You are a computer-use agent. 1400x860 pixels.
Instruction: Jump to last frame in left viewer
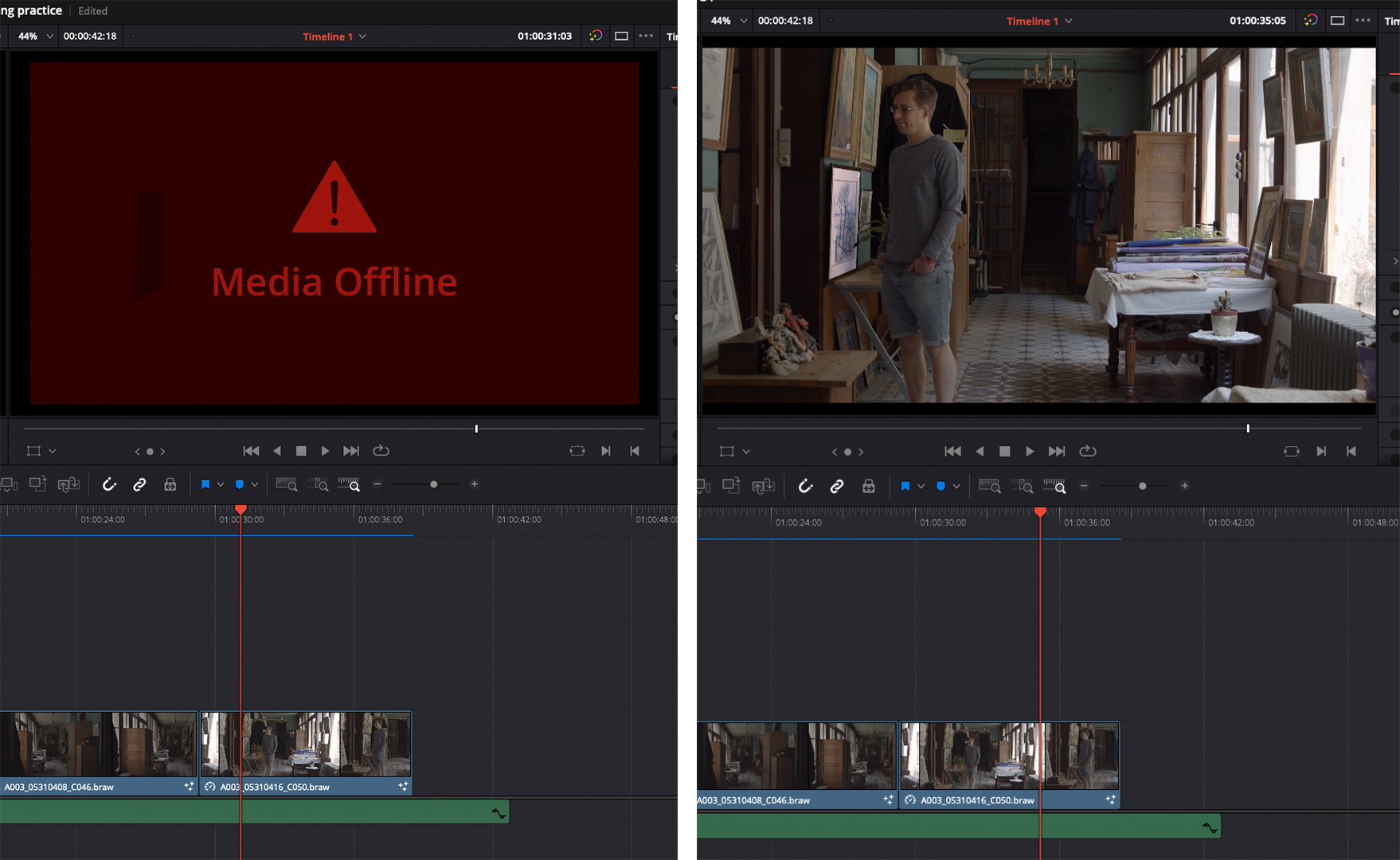pos(351,451)
